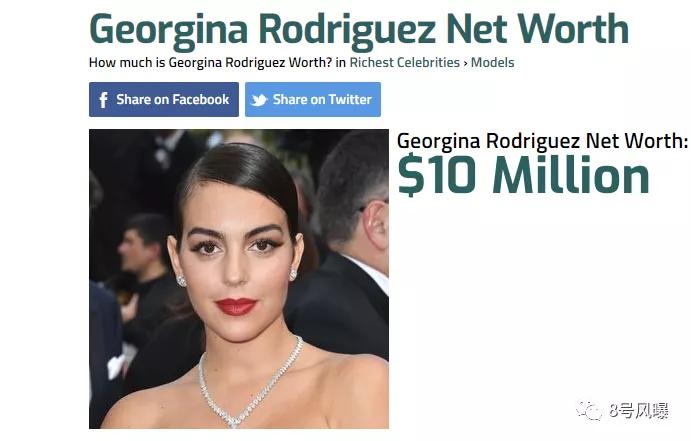This screenshot has width=691, height=441.
Task: Click the $10 Million net worth figure
Action: click(523, 175)
